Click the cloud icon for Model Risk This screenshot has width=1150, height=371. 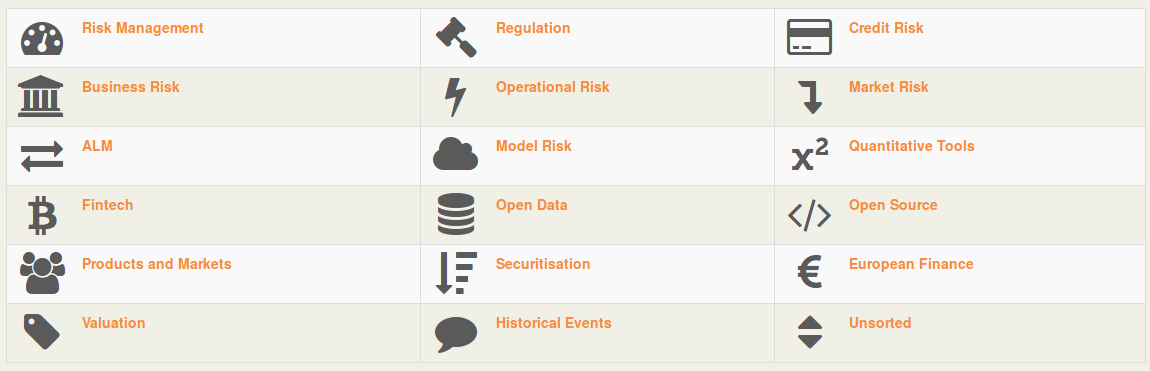[455, 154]
